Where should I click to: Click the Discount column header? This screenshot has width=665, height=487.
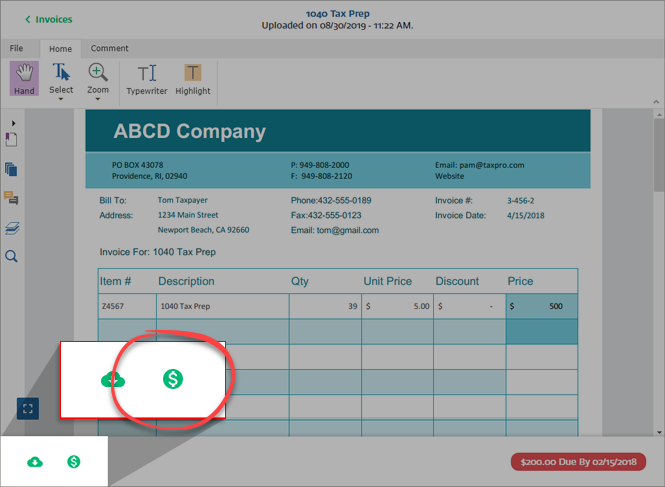(457, 281)
